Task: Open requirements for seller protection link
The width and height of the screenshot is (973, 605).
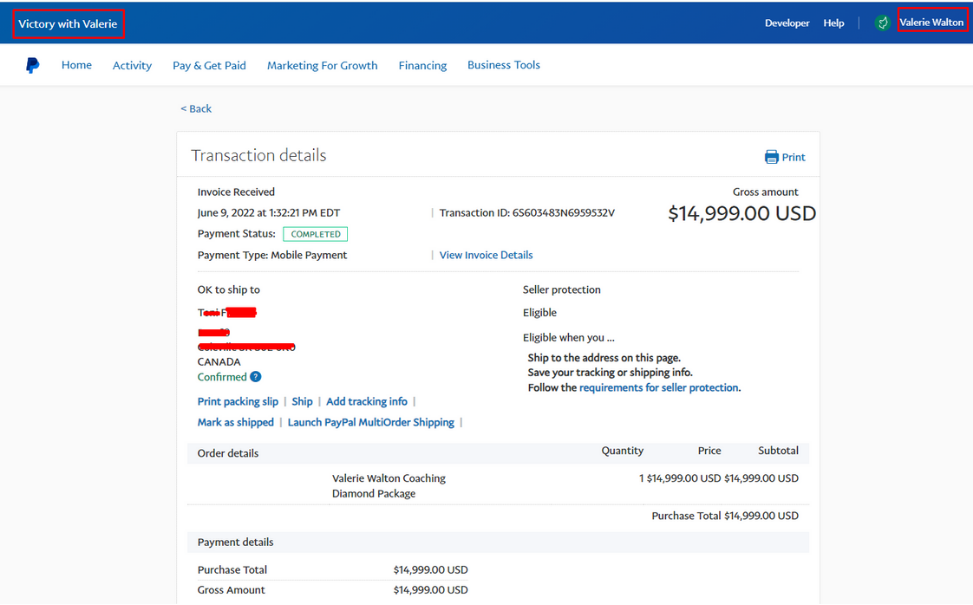Action: click(x=659, y=388)
